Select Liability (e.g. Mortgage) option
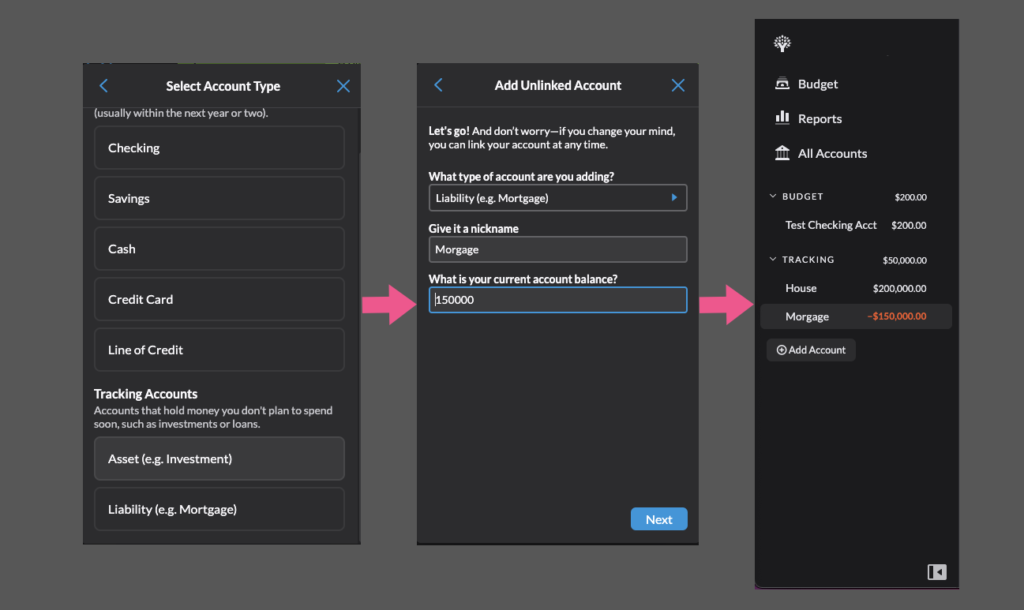The image size is (1024, 610). [219, 510]
